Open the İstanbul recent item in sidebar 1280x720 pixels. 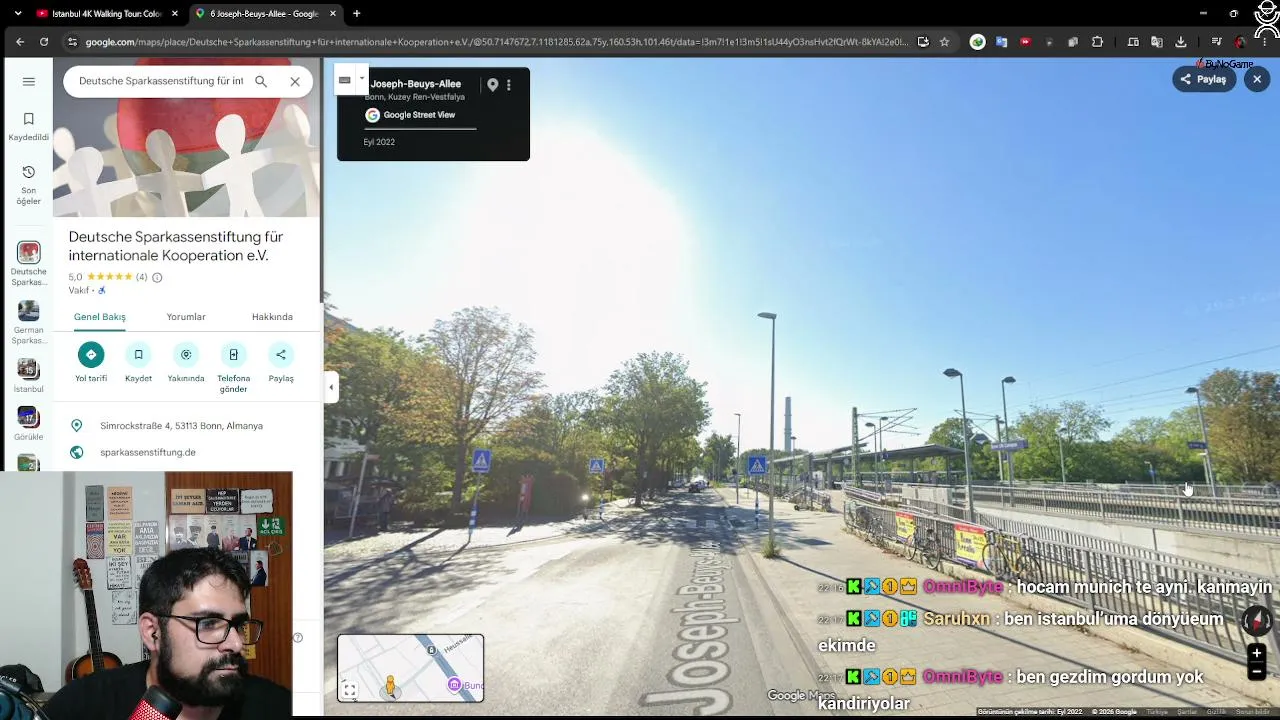[x=29, y=376]
